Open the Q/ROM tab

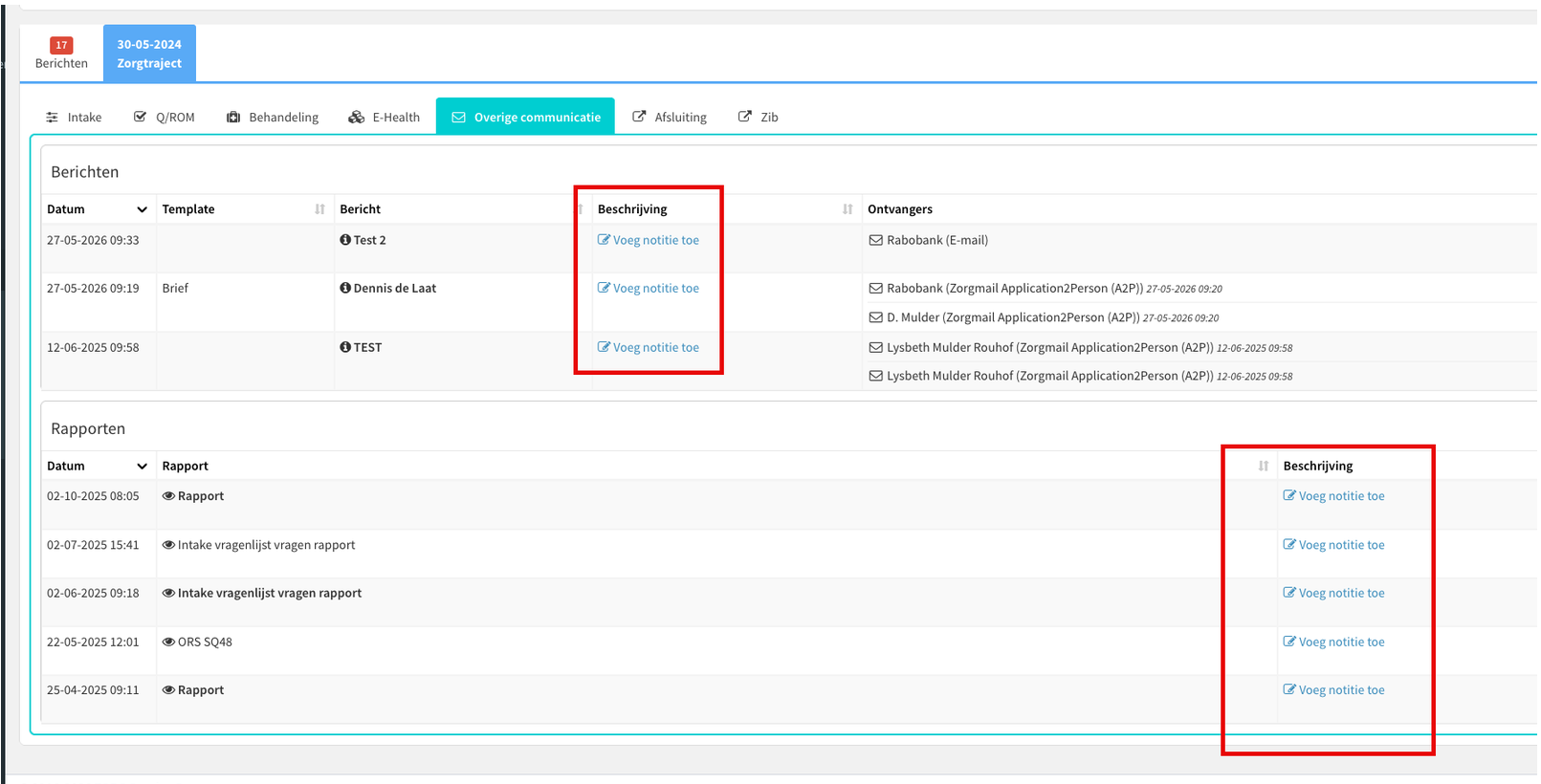(x=165, y=117)
